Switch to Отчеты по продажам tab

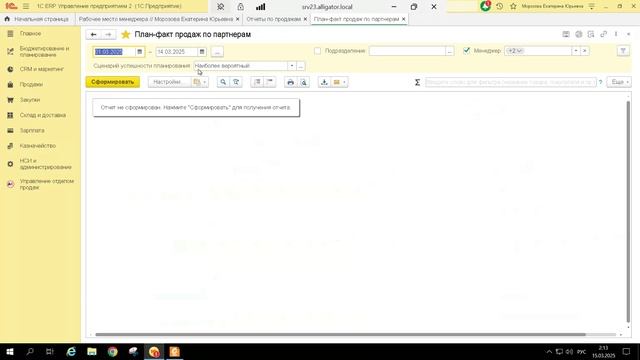click(273, 19)
